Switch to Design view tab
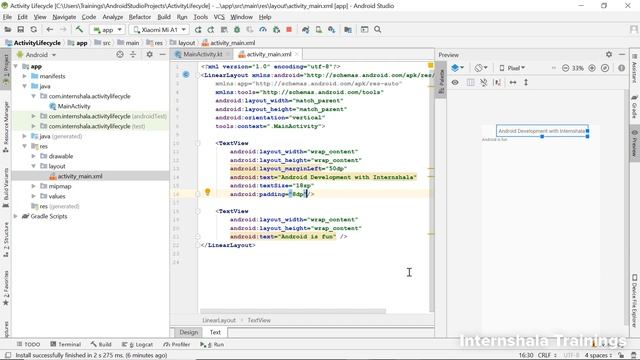Screen dimensions: 640x360 click(189, 332)
